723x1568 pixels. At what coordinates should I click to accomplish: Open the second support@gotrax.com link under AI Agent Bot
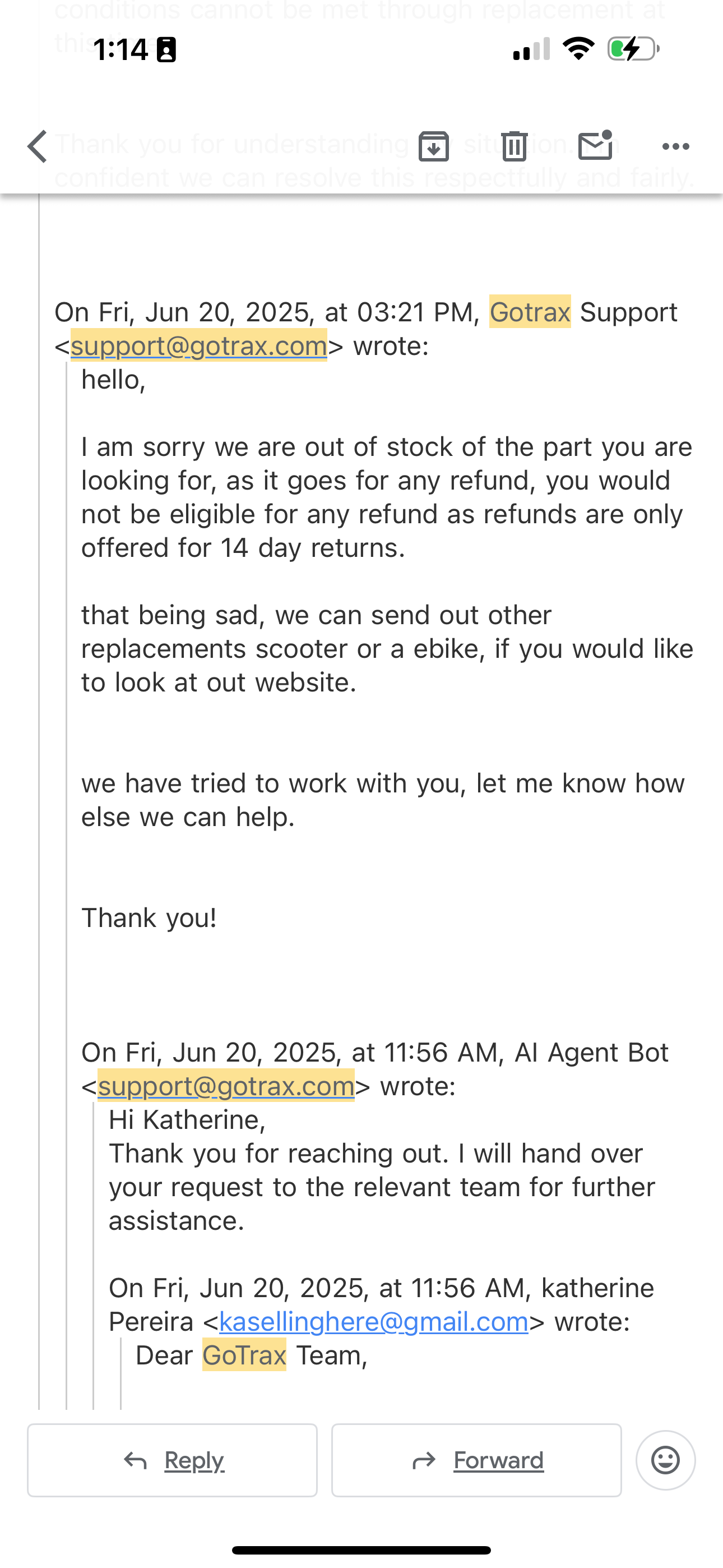pos(226,1086)
